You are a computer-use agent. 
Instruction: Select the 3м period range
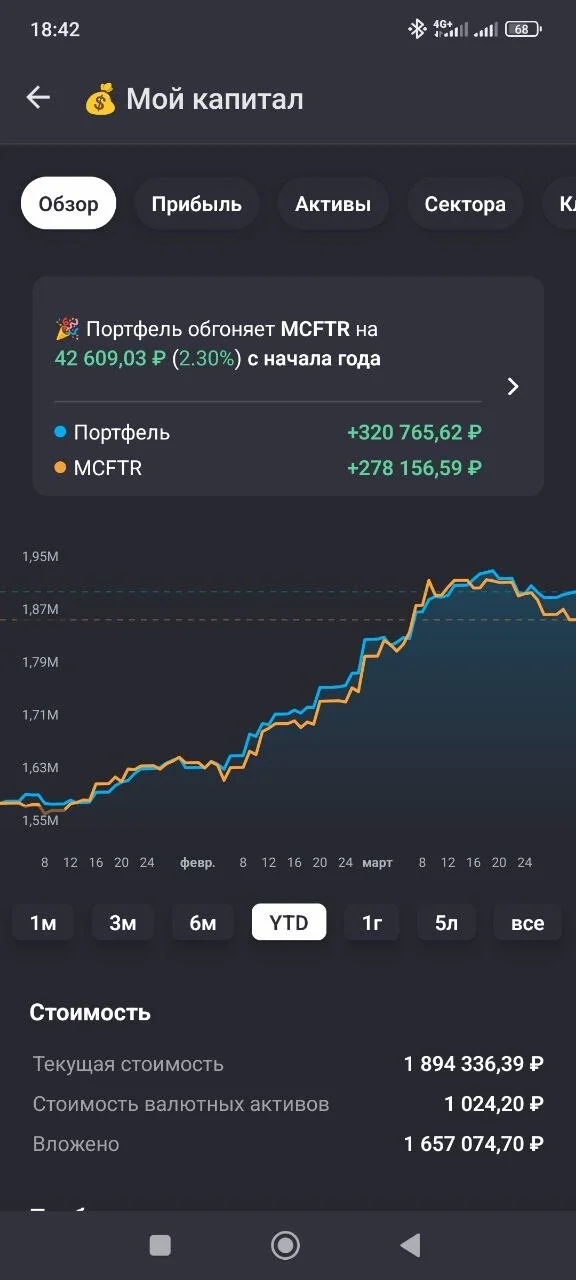click(x=123, y=922)
